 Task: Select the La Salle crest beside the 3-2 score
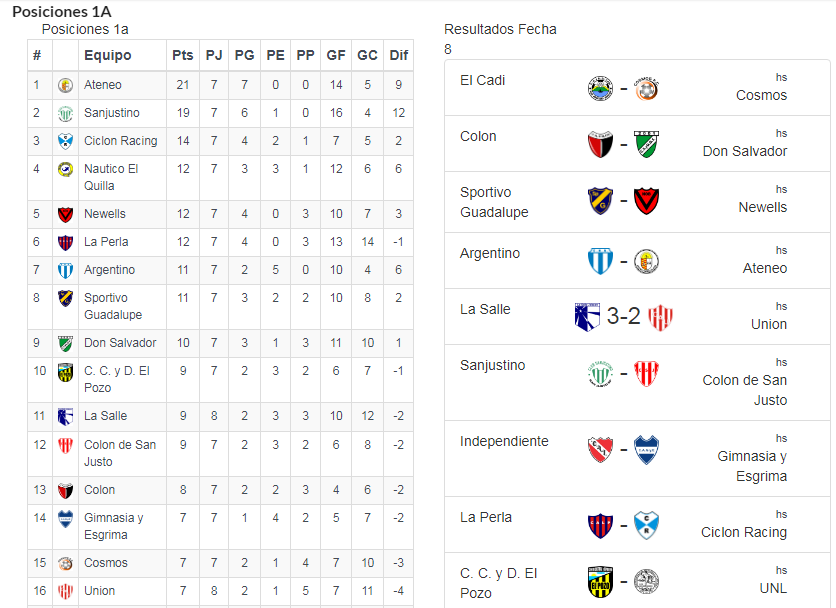[x=587, y=317]
